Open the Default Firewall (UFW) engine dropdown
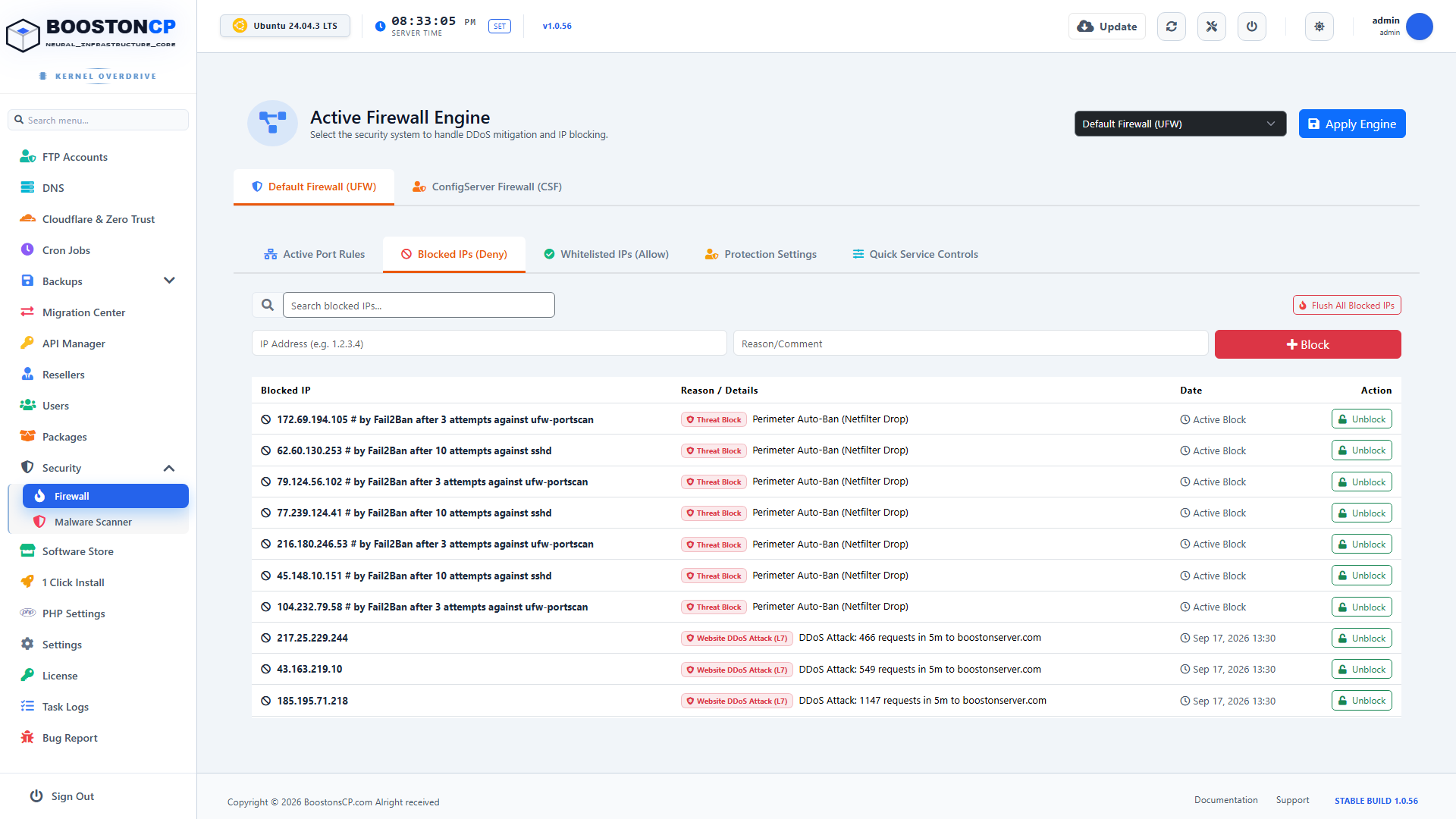Screen dimensions: 1456x819 (x=1180, y=124)
